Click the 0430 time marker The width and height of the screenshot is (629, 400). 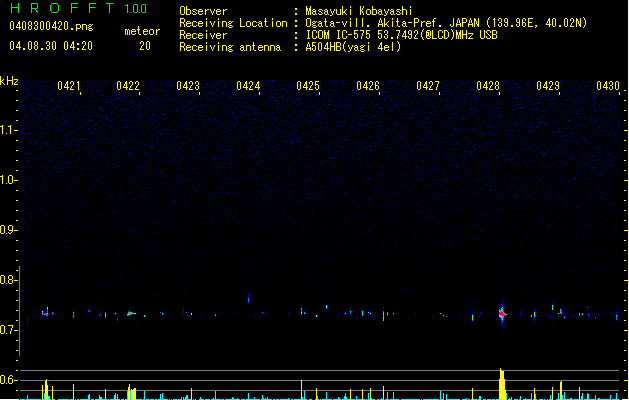[x=608, y=86]
